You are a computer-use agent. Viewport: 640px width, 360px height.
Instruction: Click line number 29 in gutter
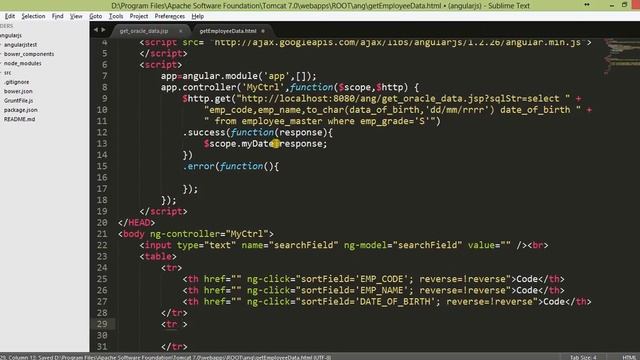pyautogui.click(x=102, y=324)
